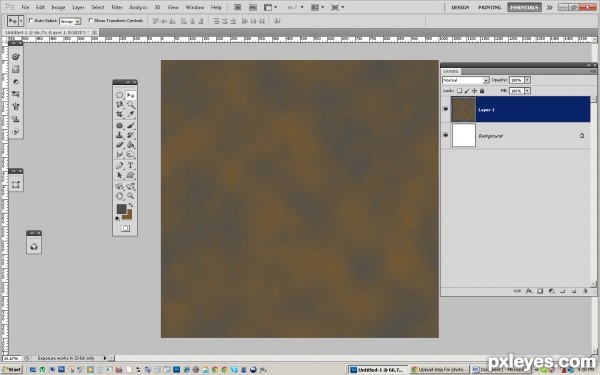This screenshot has width=600, height=375.
Task: Click the Windows Start button
Action: click(12, 370)
